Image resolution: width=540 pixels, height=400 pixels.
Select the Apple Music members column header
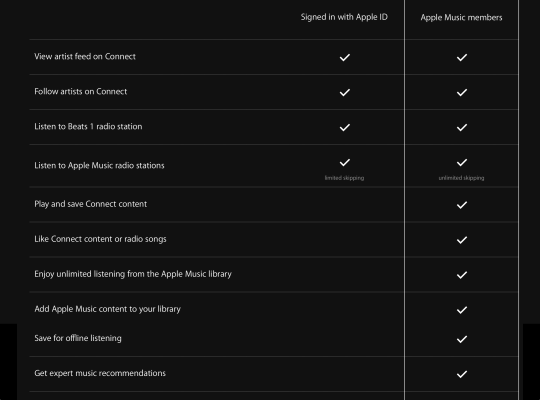461,18
